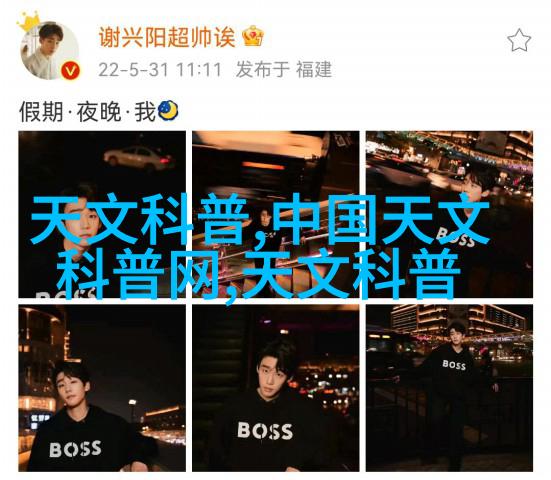Click the 中国天文 overlay caption
Image resolution: width=551 pixels, height=480 pixels.
[x=381, y=220]
